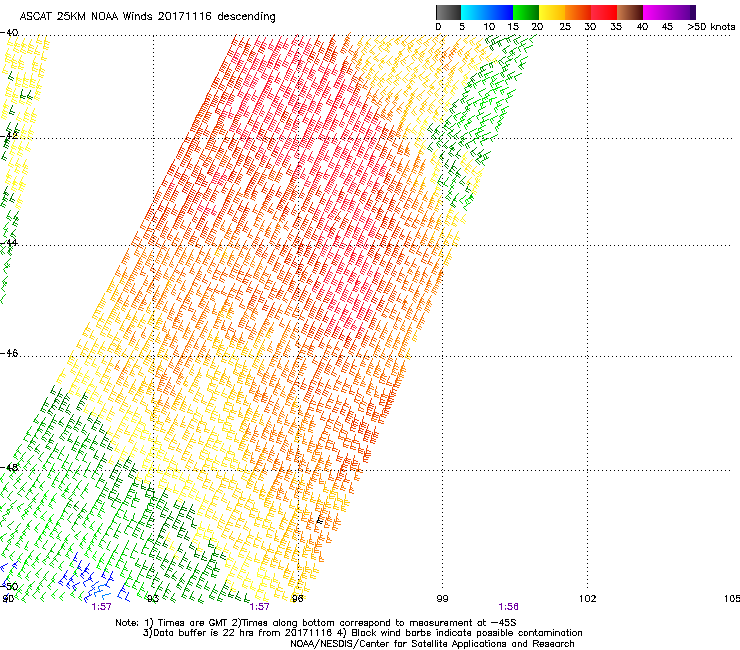740x650 pixels.
Task: Click the '>50 knots' legend label
Action: tap(711, 27)
